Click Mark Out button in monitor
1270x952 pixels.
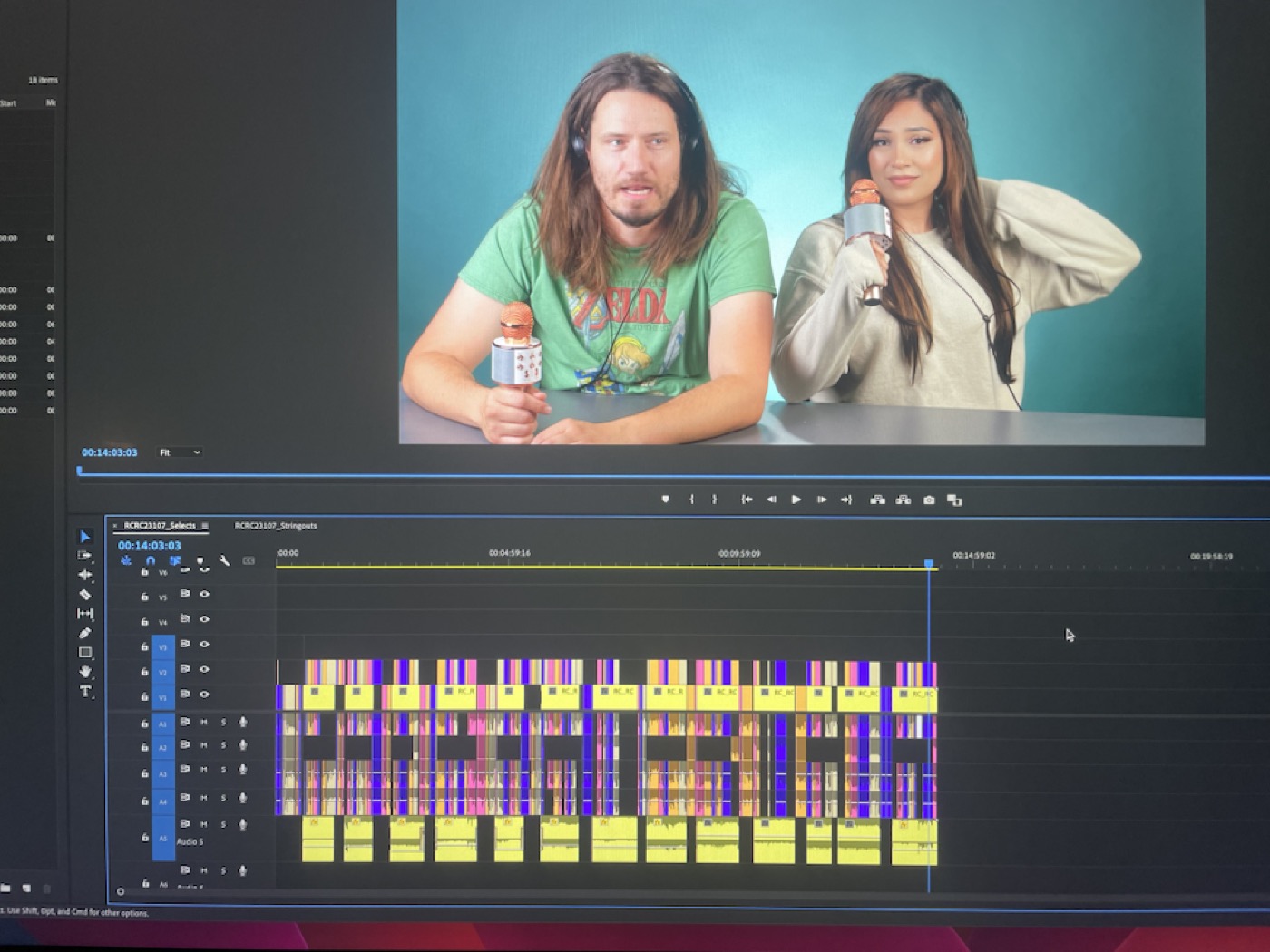click(715, 500)
